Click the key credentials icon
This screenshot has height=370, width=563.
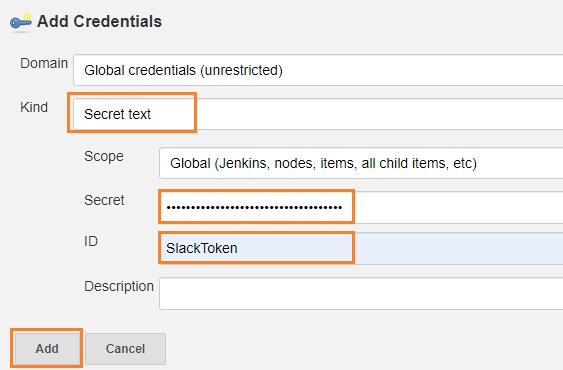pos(20,22)
